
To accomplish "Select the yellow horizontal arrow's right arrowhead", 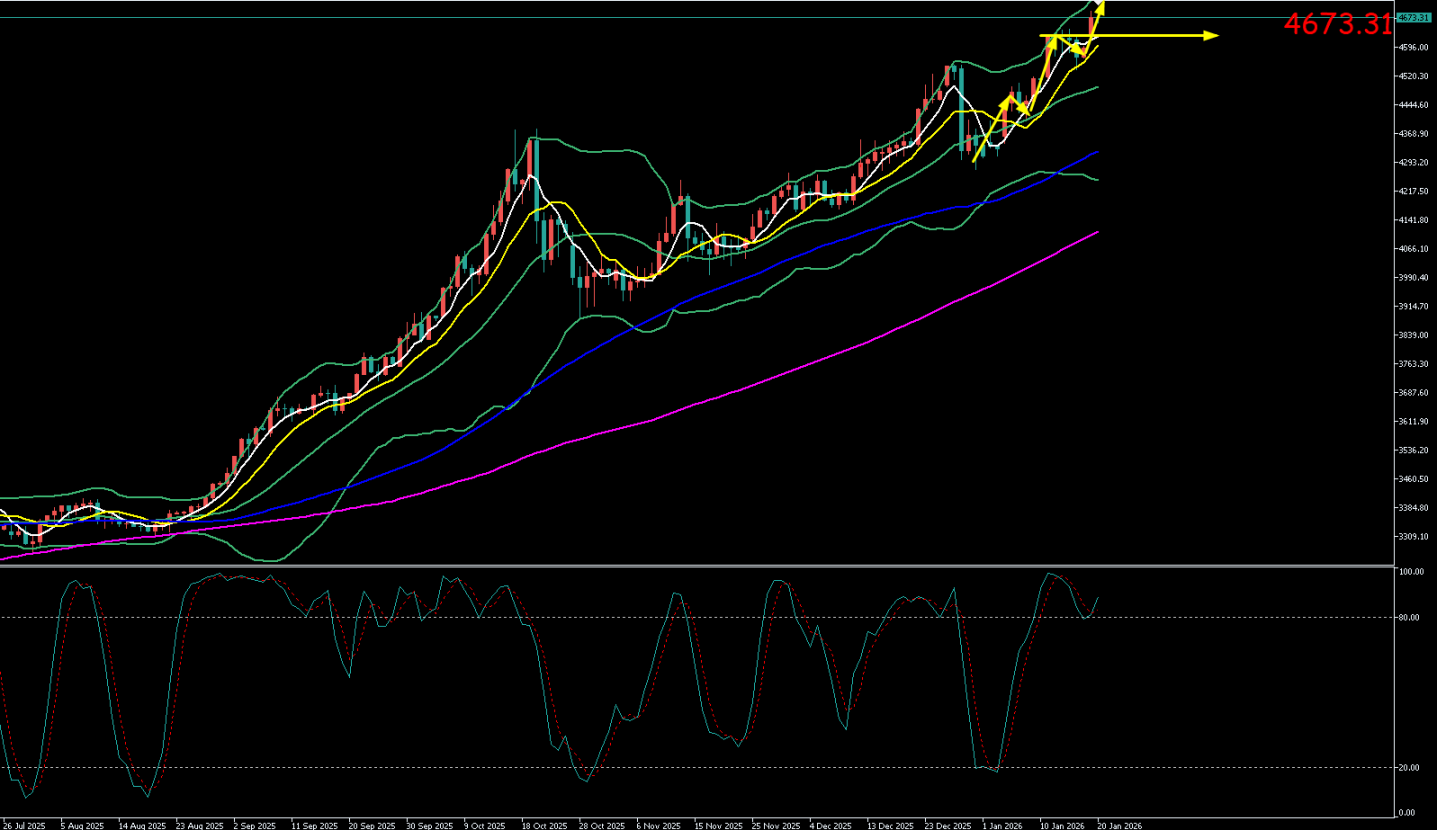I will [1213, 36].
